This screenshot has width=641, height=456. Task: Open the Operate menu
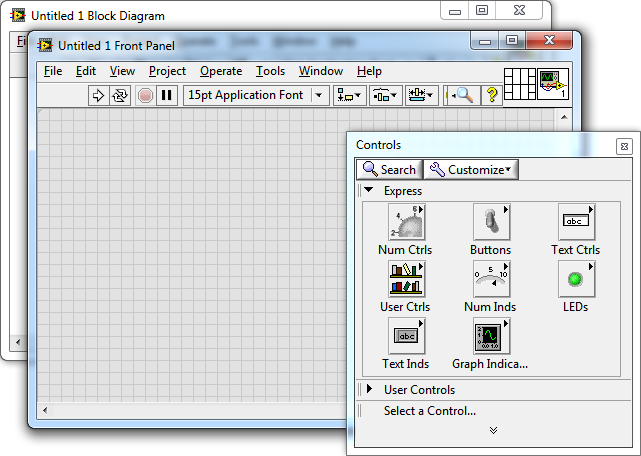[x=221, y=71]
